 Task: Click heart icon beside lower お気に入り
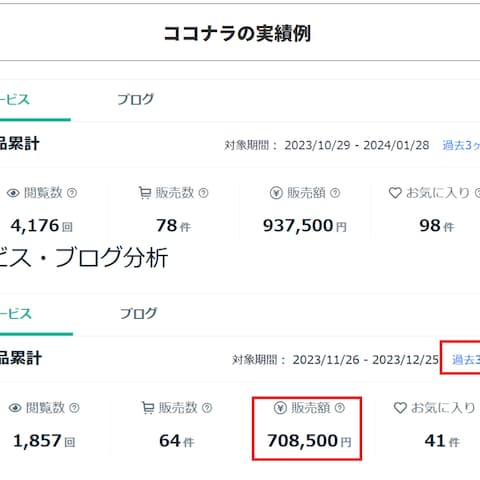(x=400, y=408)
